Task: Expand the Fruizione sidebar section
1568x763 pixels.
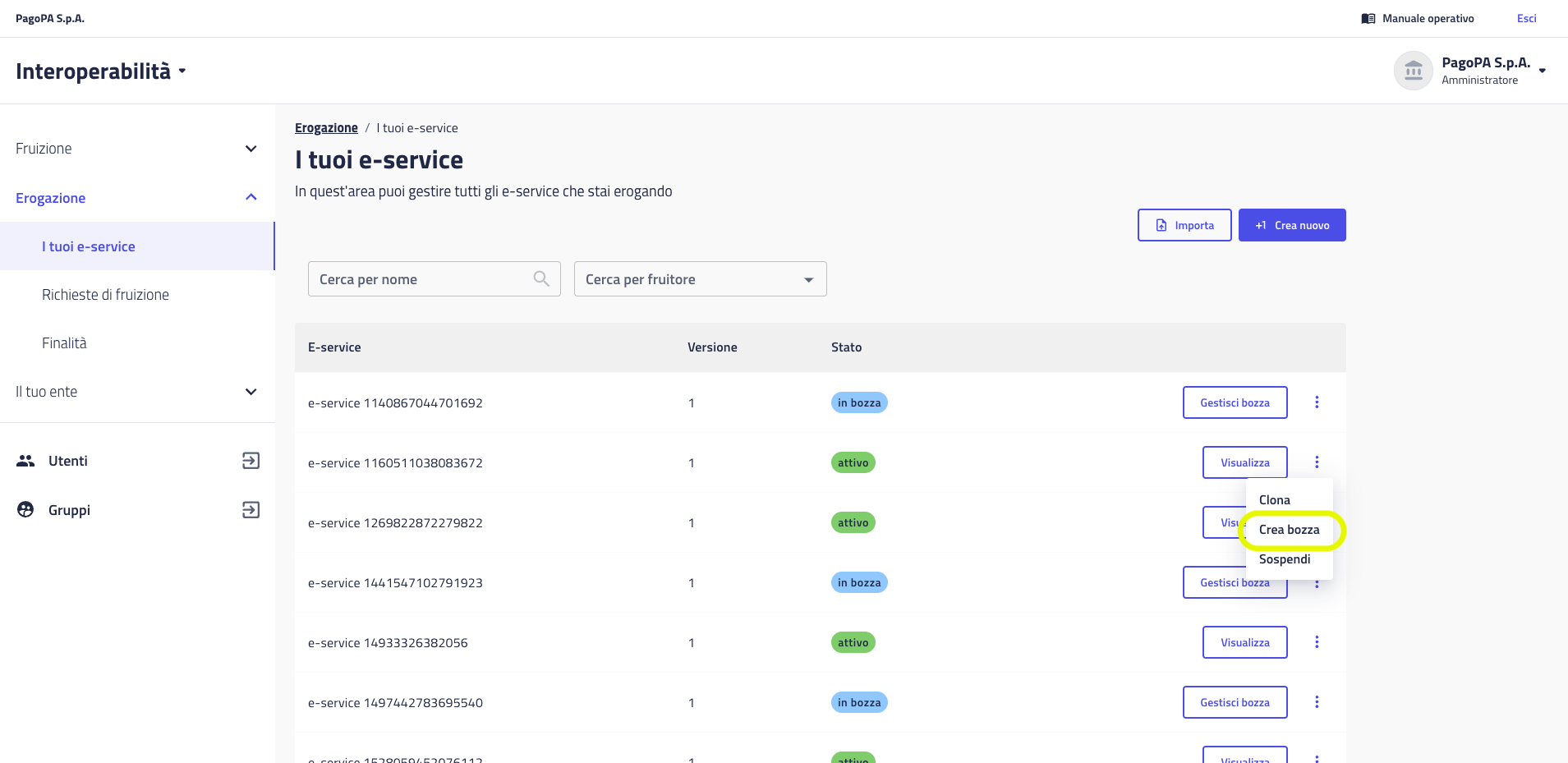Action: click(251, 149)
